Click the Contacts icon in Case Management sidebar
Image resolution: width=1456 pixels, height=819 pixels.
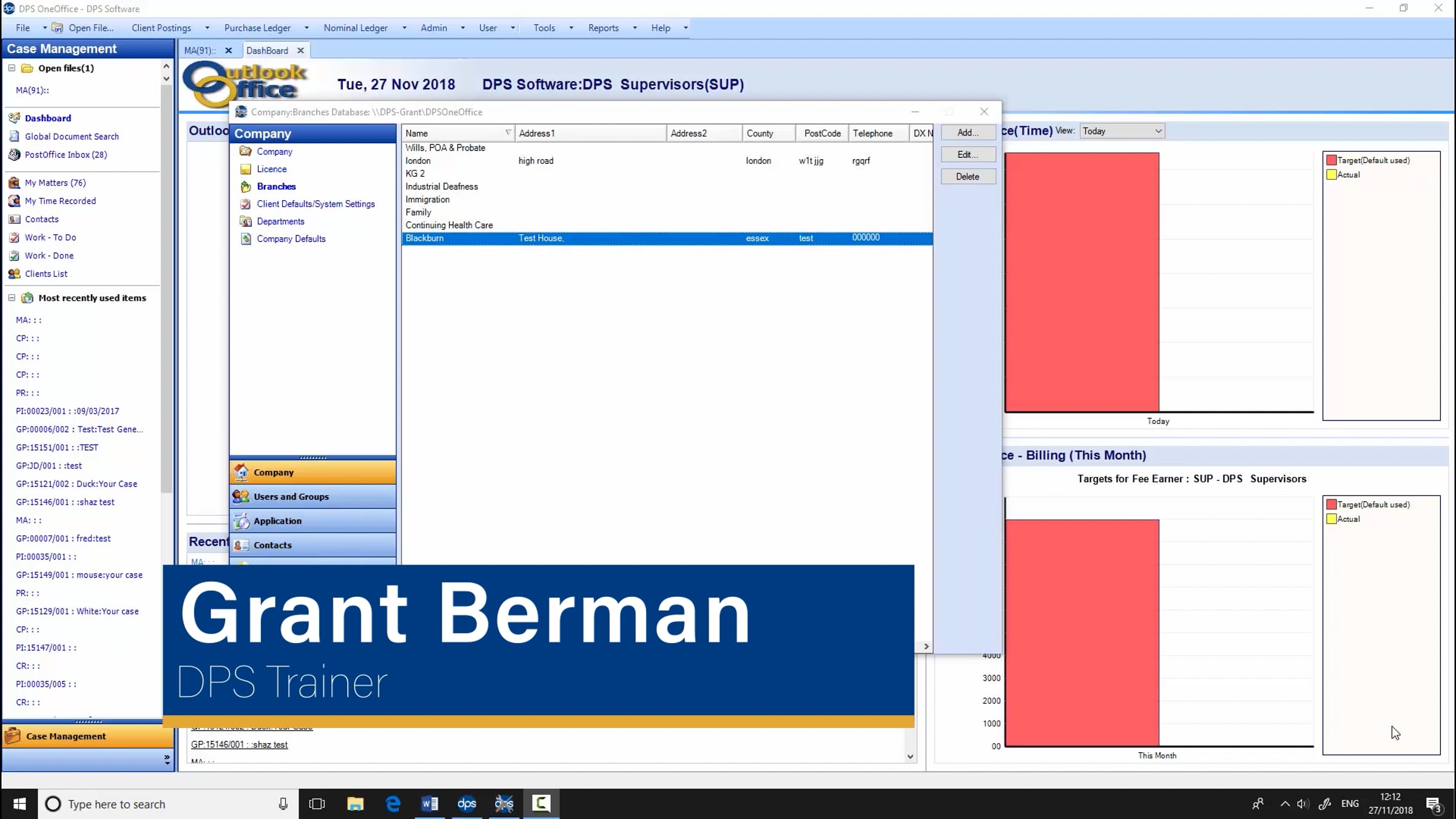[x=14, y=219]
